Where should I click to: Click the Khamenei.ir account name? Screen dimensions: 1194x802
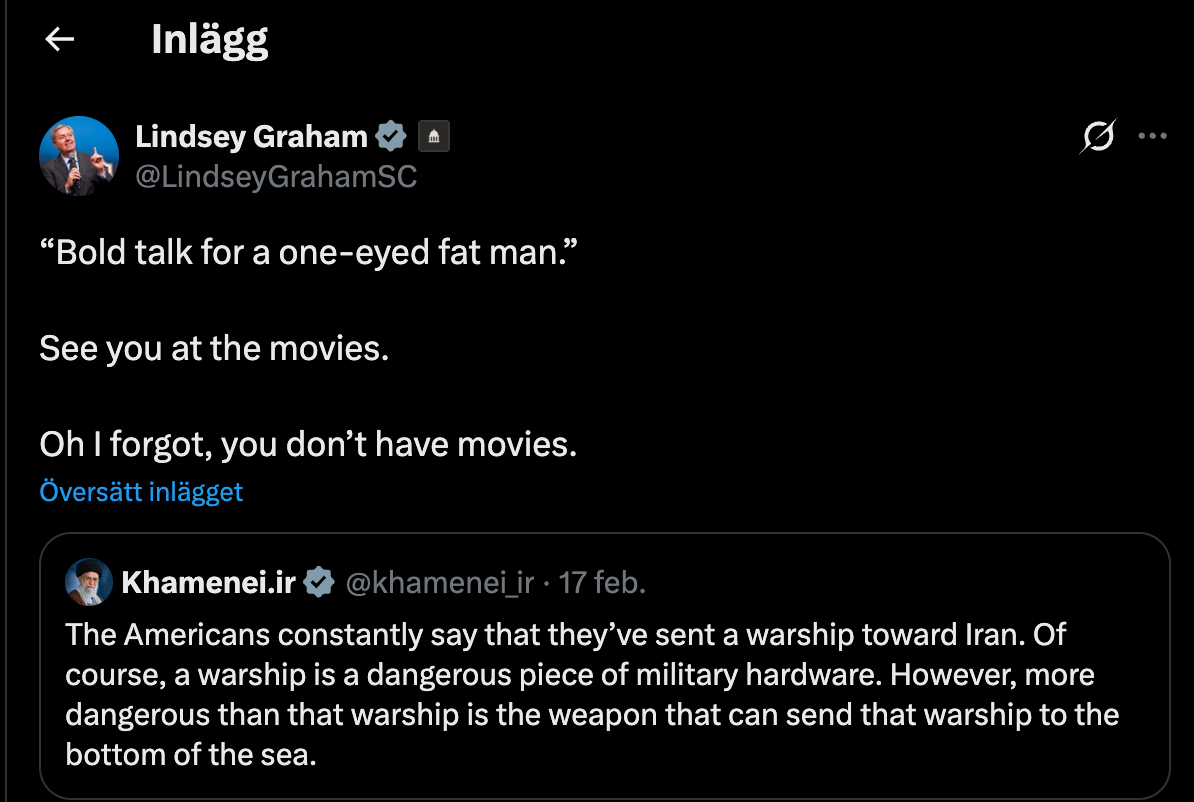click(208, 582)
